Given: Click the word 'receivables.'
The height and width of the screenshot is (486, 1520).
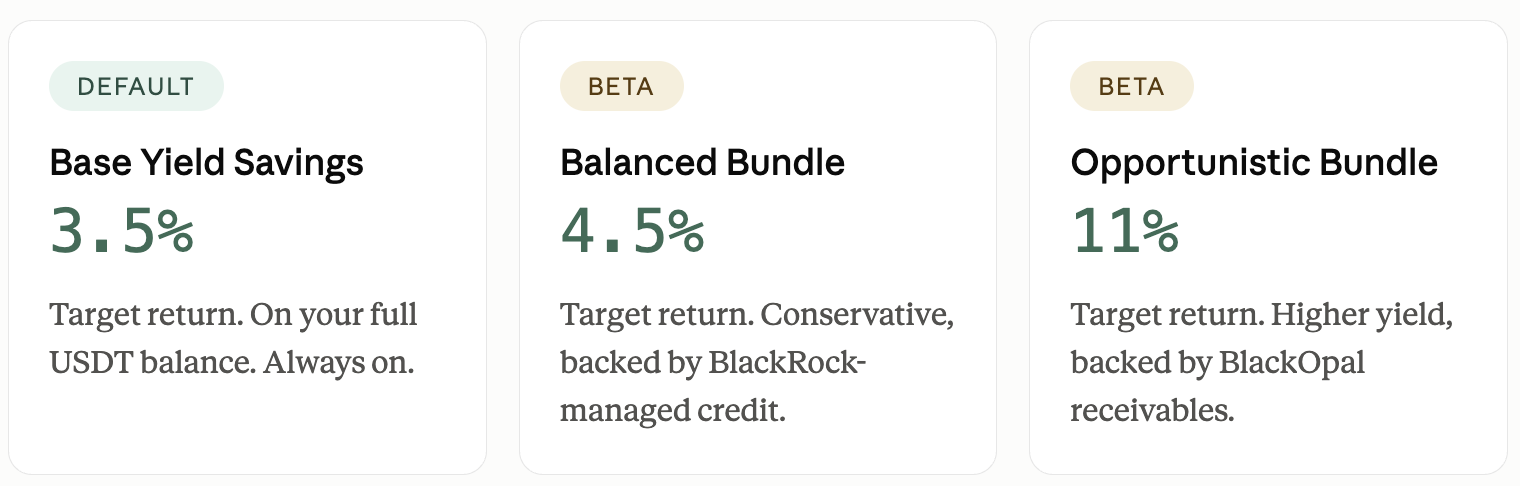Looking at the screenshot, I should 1152,409.
